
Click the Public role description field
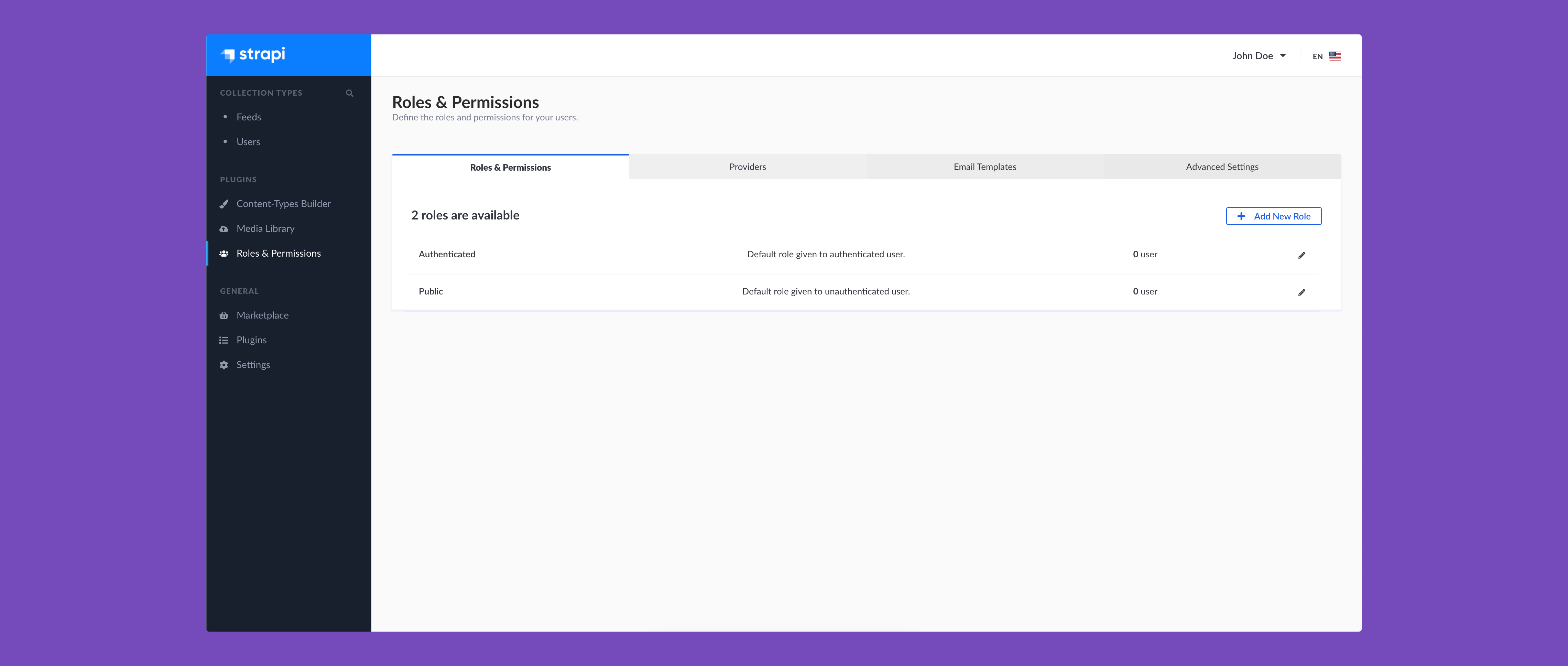[x=825, y=291]
